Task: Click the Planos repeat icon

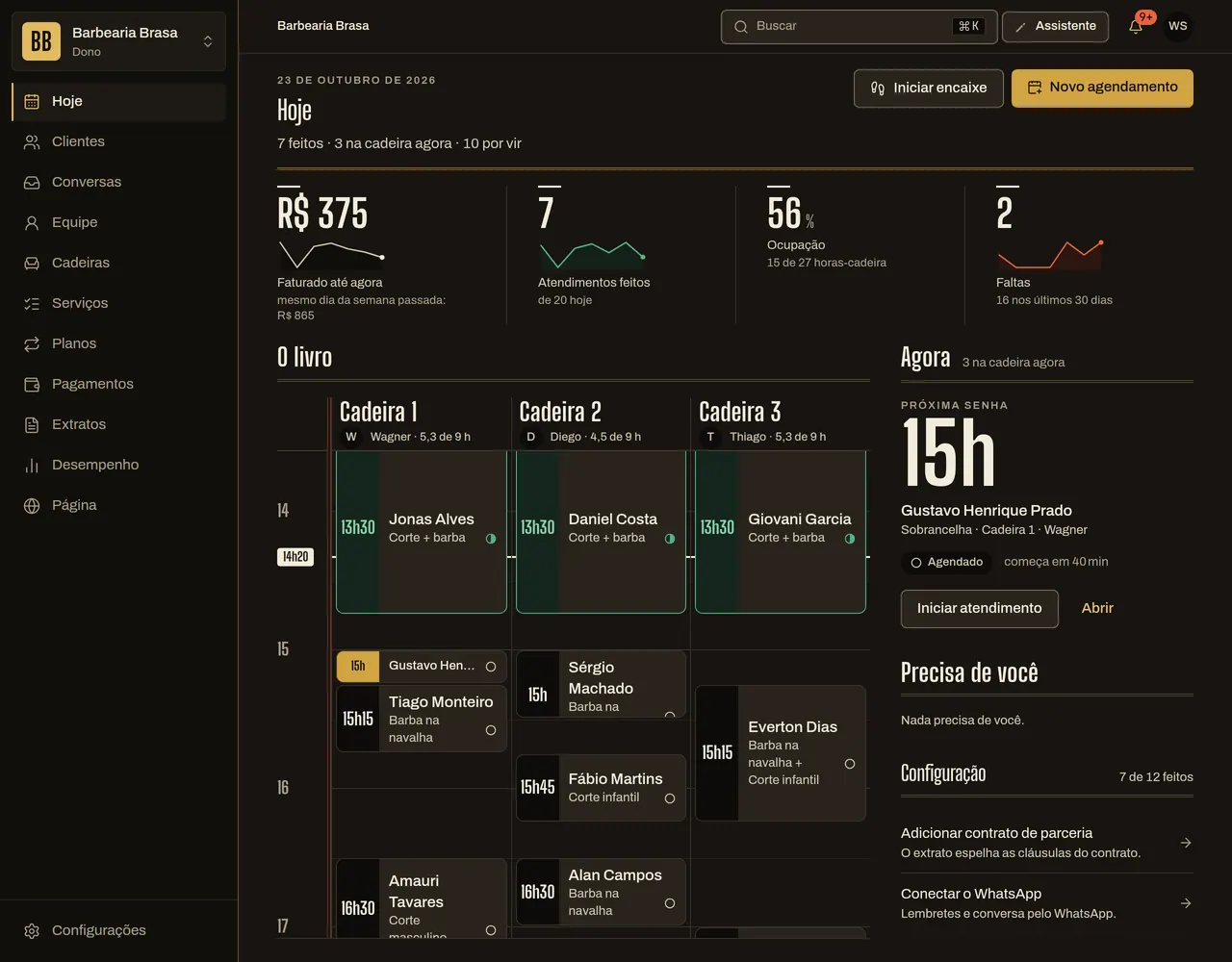Action: coord(32,343)
